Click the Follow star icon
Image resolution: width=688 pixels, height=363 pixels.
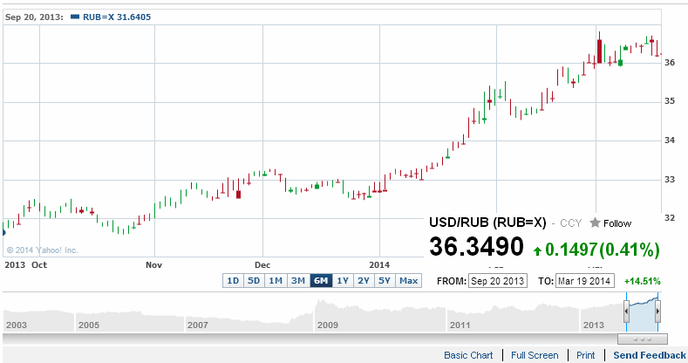coord(595,223)
